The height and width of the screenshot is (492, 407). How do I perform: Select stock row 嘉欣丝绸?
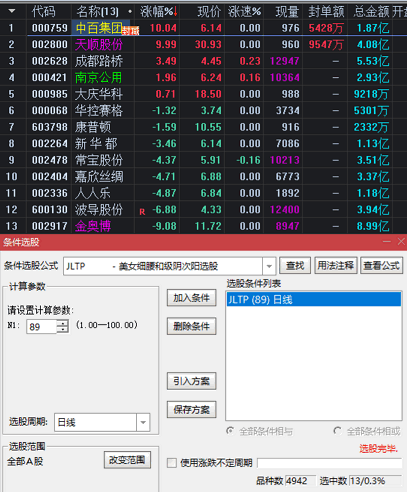pos(203,176)
